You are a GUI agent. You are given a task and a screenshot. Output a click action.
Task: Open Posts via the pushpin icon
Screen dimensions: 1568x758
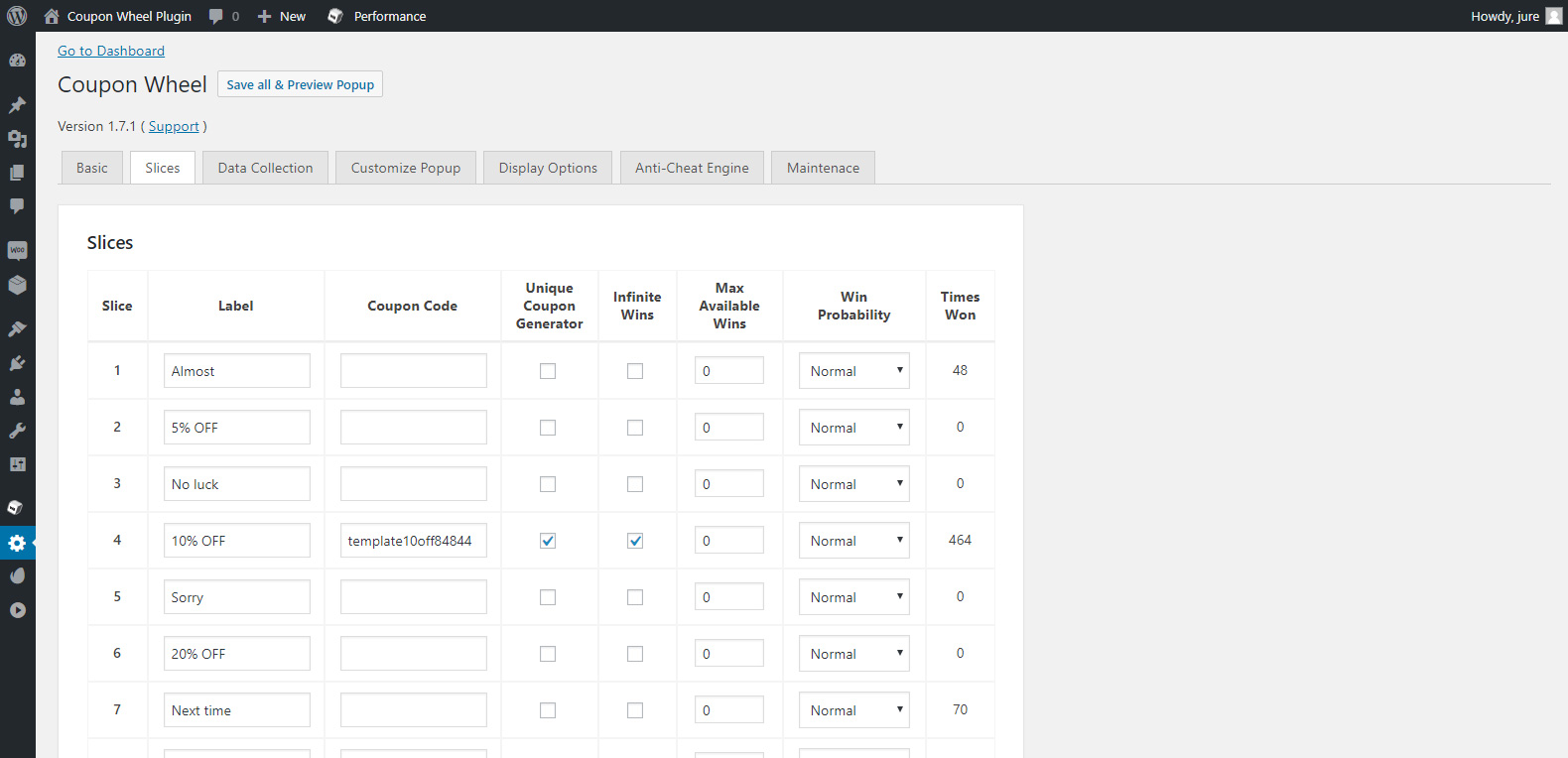(17, 105)
